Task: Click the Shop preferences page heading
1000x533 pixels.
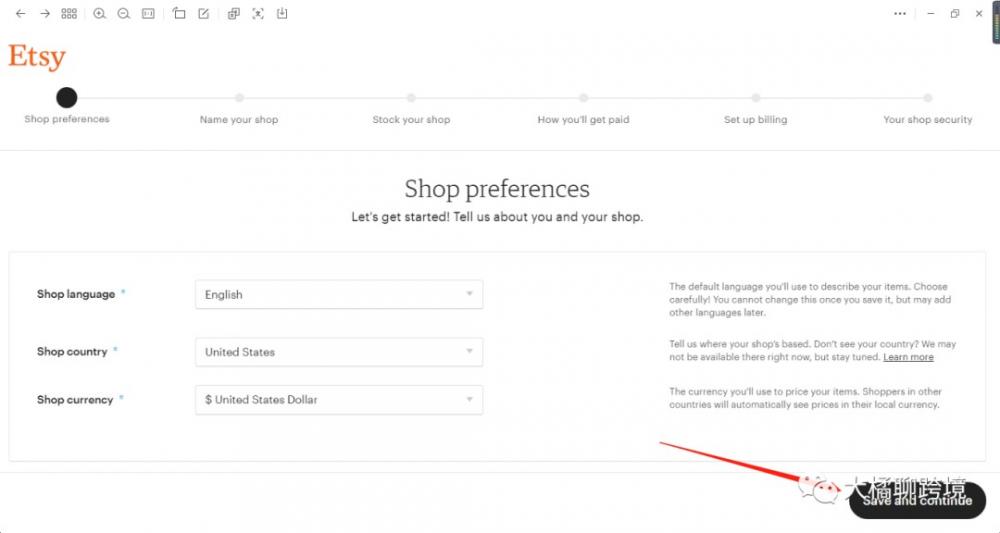Action: (497, 189)
